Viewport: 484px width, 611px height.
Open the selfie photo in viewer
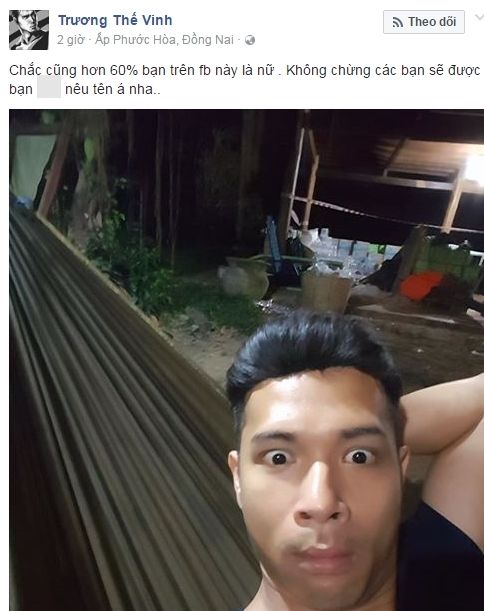tap(246, 360)
